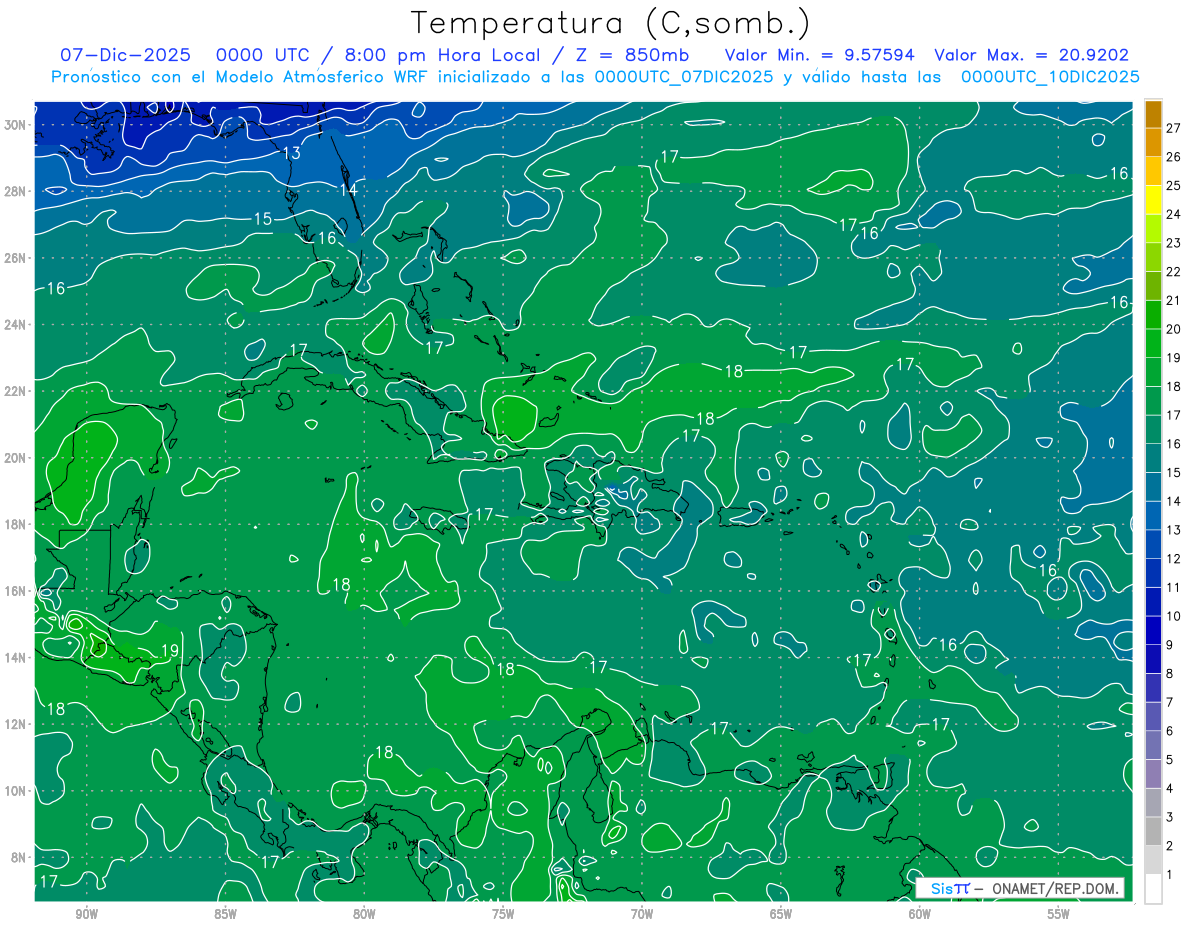Click the 12 label on the color scale
This screenshot has height=927, width=1200.
[x=1174, y=559]
